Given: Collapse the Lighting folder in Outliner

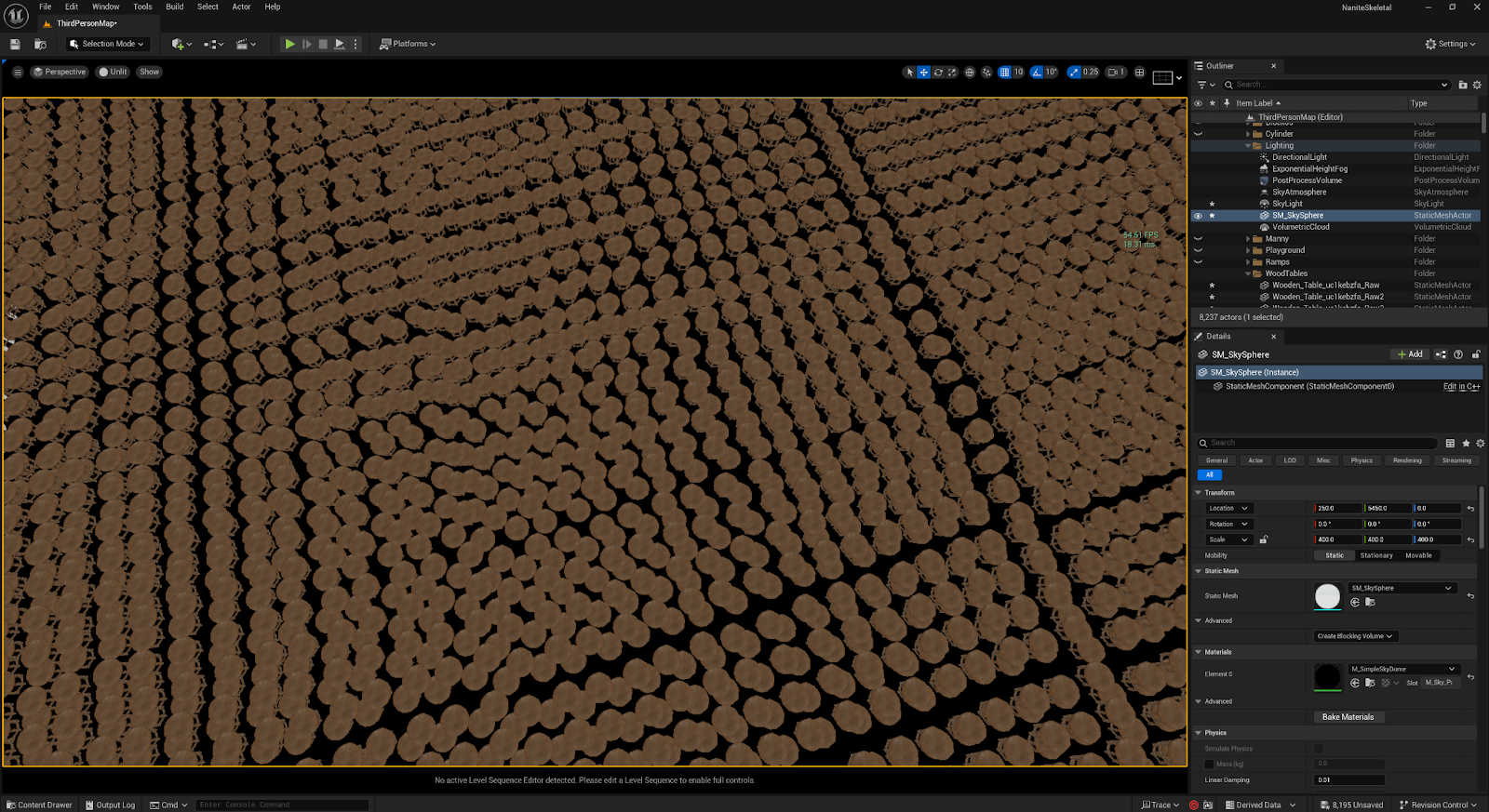Looking at the screenshot, I should coord(1248,146).
